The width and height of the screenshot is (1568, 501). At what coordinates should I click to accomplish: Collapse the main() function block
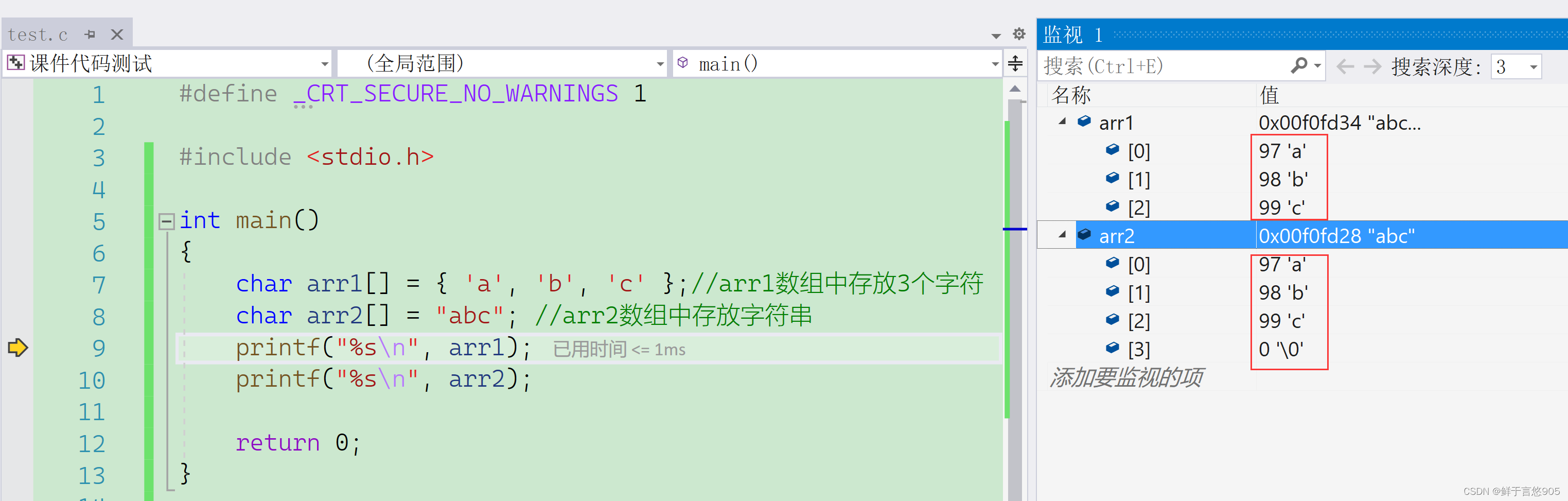(x=166, y=221)
